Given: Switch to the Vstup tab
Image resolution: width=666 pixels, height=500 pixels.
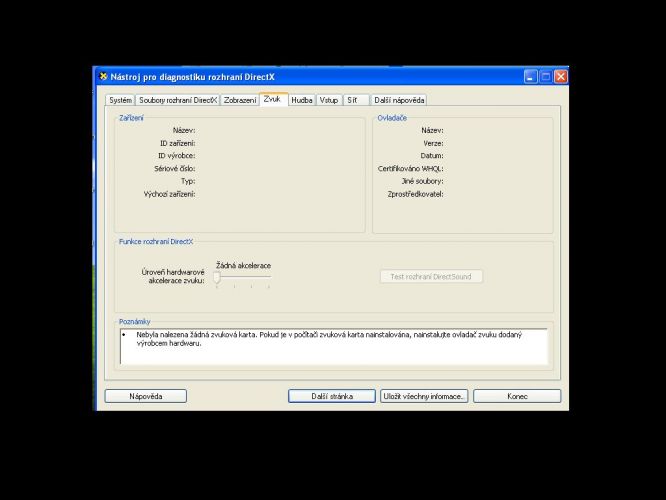Looking at the screenshot, I should [329, 100].
